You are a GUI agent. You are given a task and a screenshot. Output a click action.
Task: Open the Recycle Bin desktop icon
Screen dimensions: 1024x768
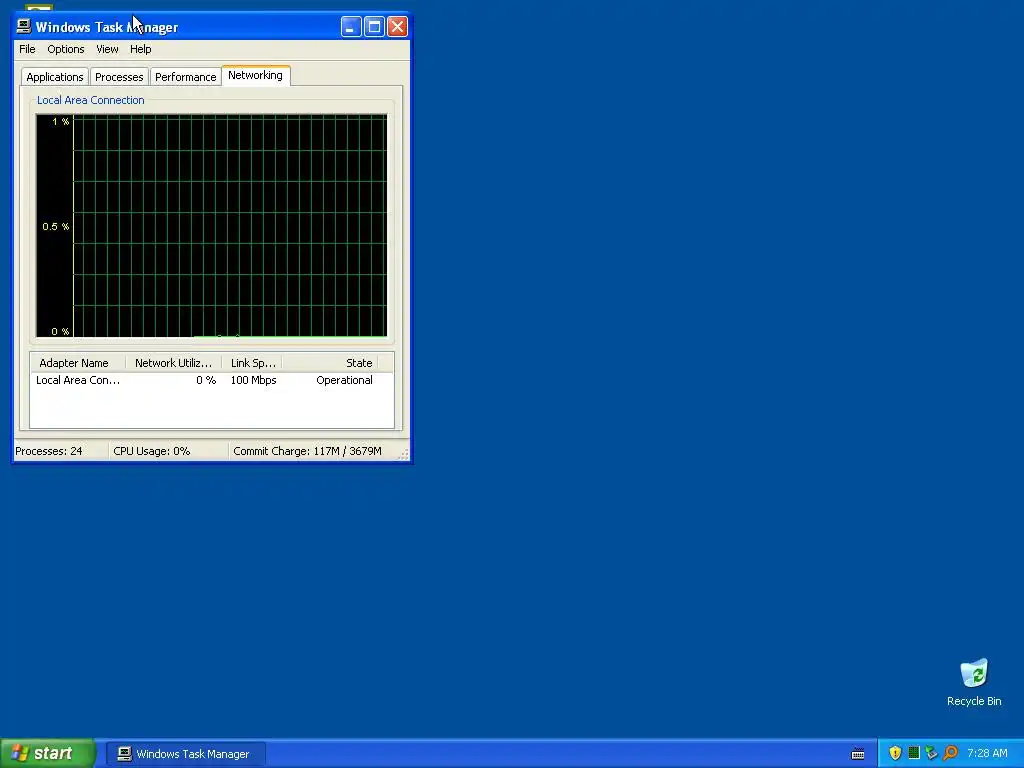click(x=974, y=682)
